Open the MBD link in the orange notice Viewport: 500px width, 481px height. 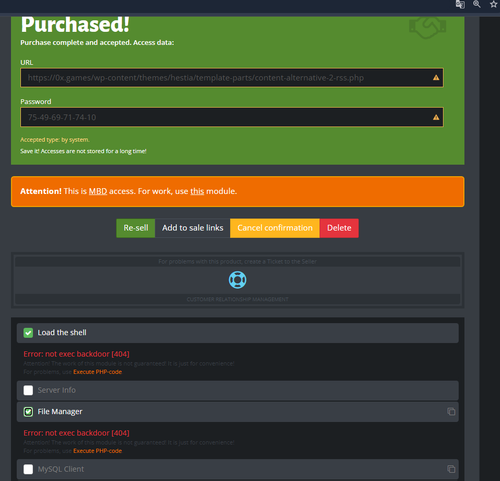pyautogui.click(x=98, y=191)
